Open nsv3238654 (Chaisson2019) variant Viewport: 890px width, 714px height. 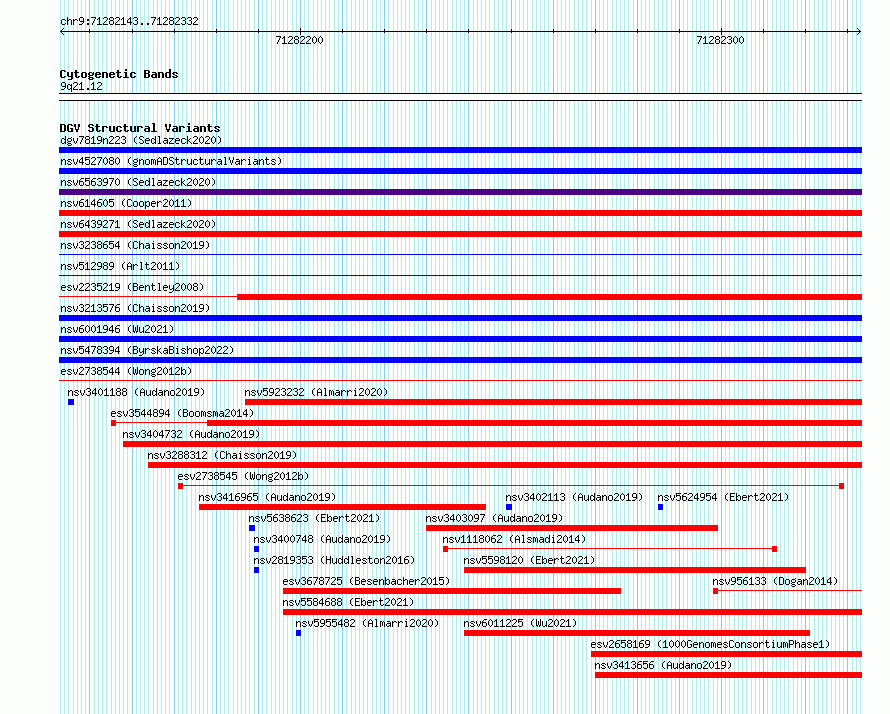coord(135,245)
